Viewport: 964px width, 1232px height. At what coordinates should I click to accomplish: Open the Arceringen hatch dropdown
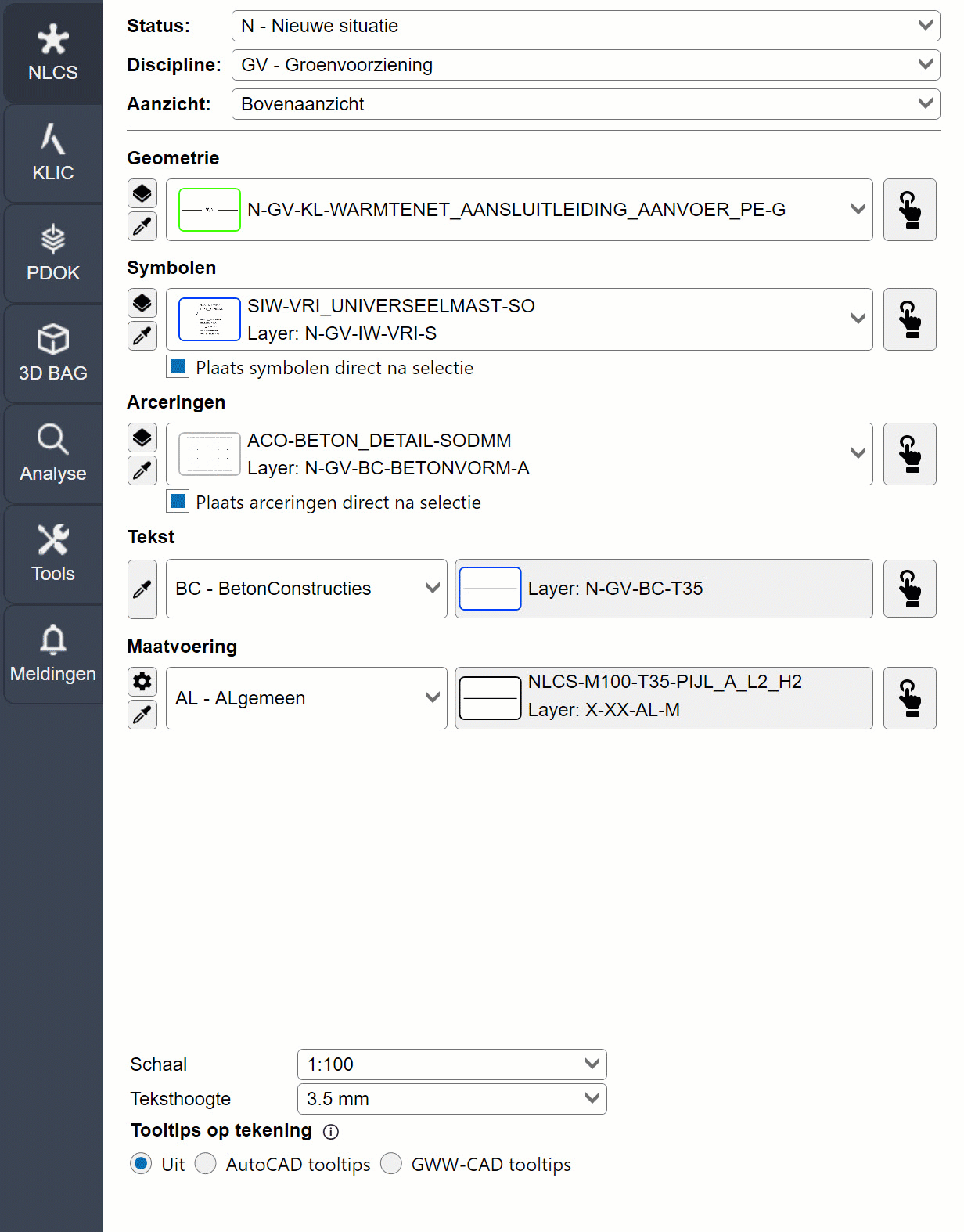point(520,454)
